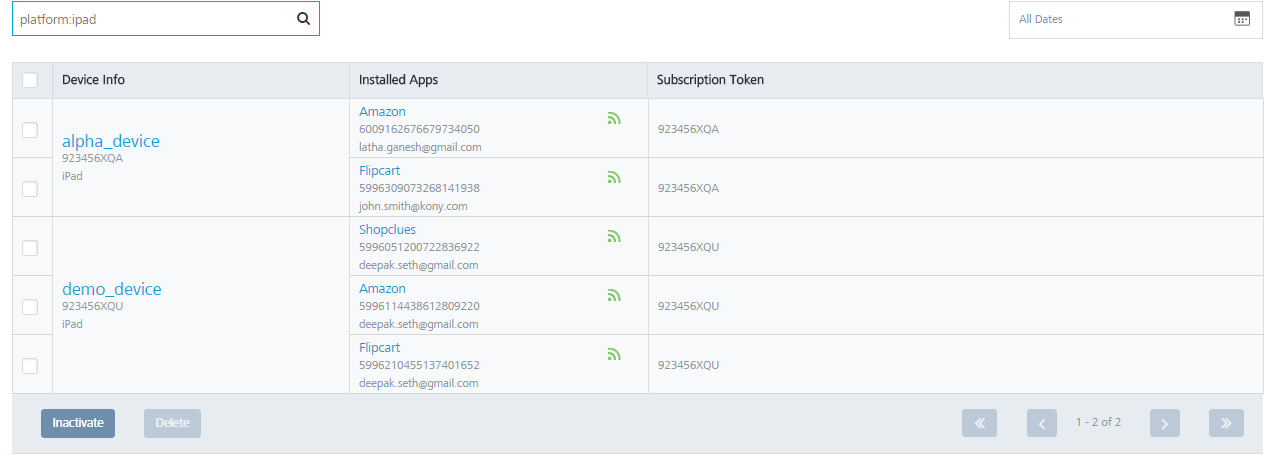
Task: Click the status icon for john.smith Flipcart row
Action: click(x=614, y=178)
